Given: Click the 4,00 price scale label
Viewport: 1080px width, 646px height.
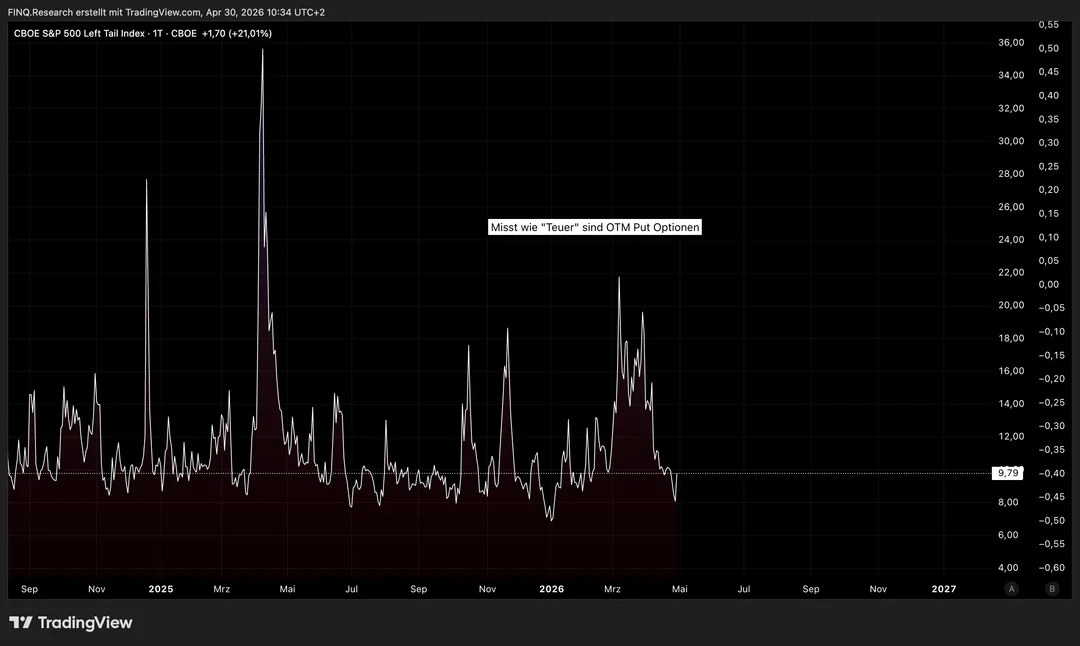Looking at the screenshot, I should [1011, 568].
